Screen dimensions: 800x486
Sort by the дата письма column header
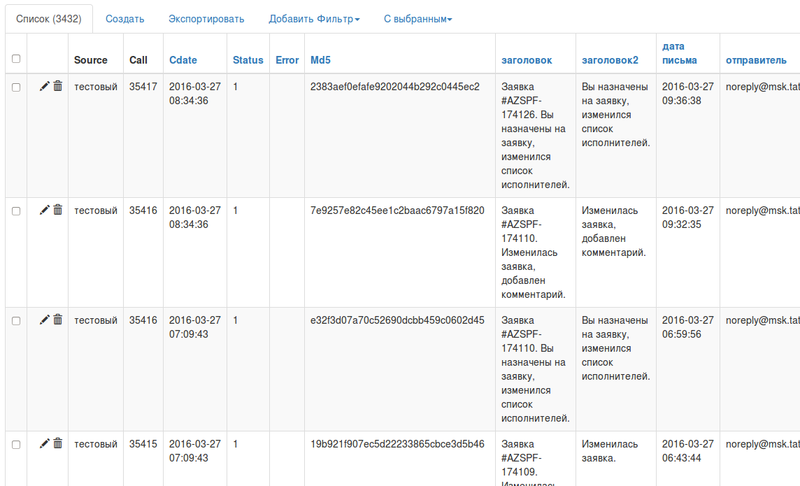[677, 53]
